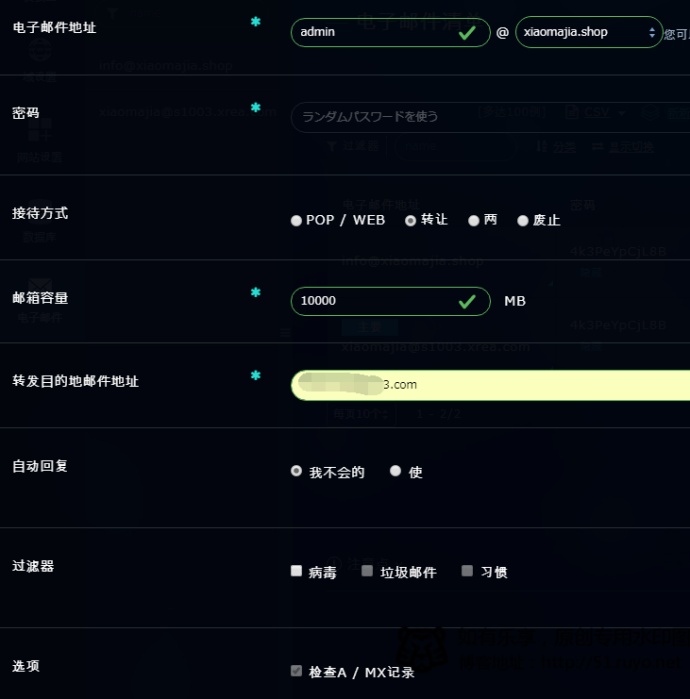Select 使 auto-reply radio option
690x699 pixels.
point(395,471)
